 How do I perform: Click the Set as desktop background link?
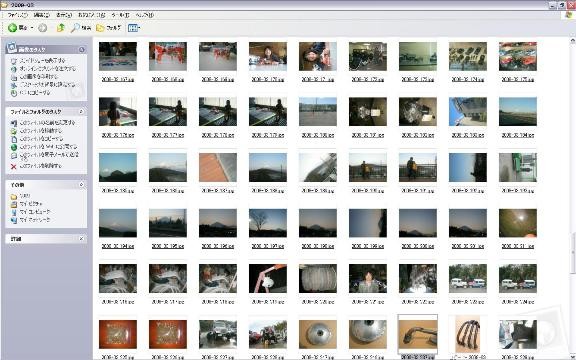pyautogui.click(x=47, y=85)
